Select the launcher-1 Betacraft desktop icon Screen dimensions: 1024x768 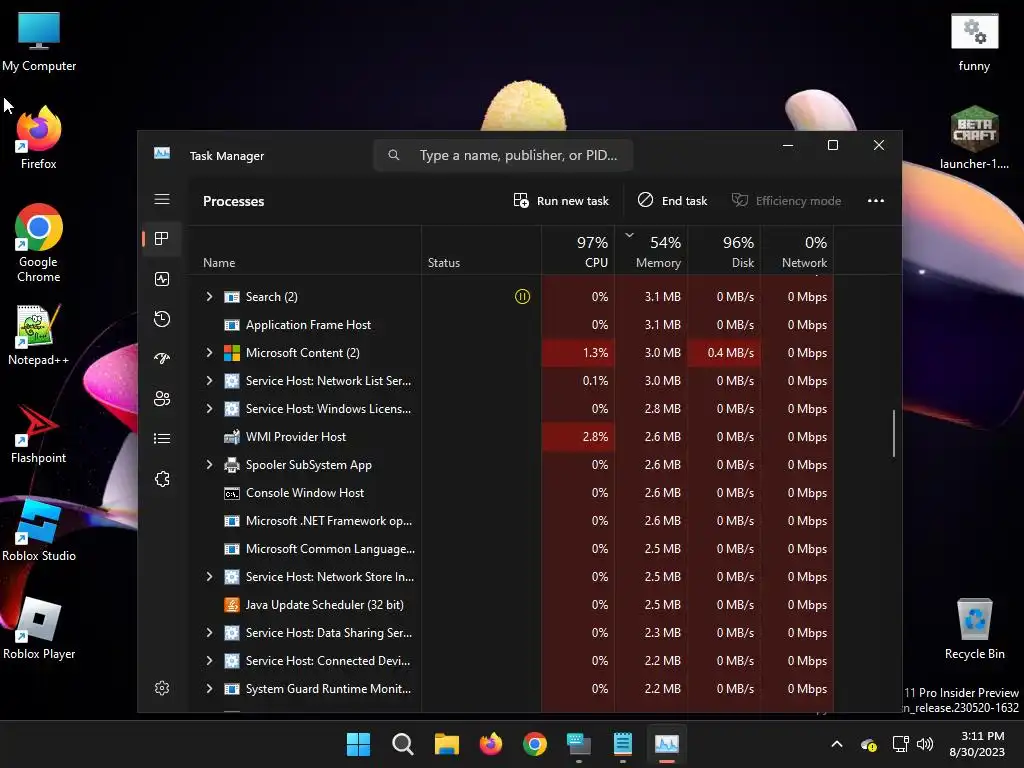974,138
